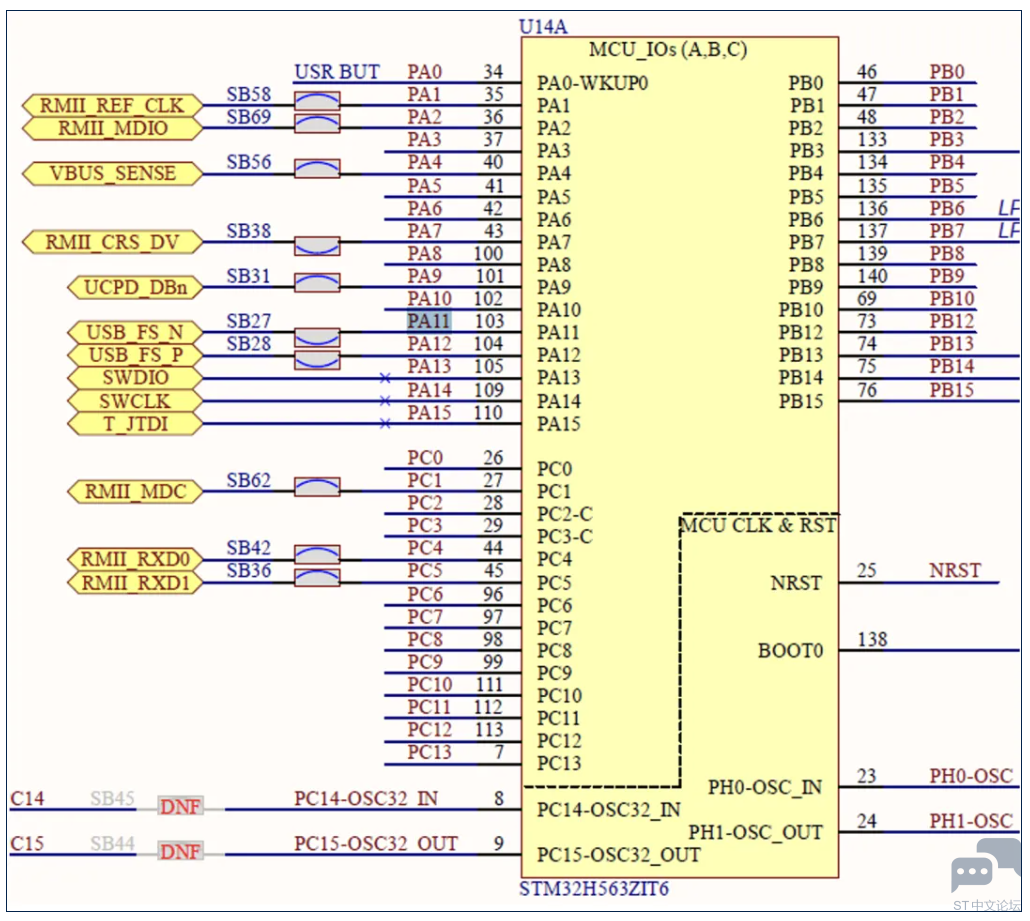Image resolution: width=1030 pixels, height=921 pixels.
Task: Click the SB62 solder bridge symbol
Action: [317, 487]
